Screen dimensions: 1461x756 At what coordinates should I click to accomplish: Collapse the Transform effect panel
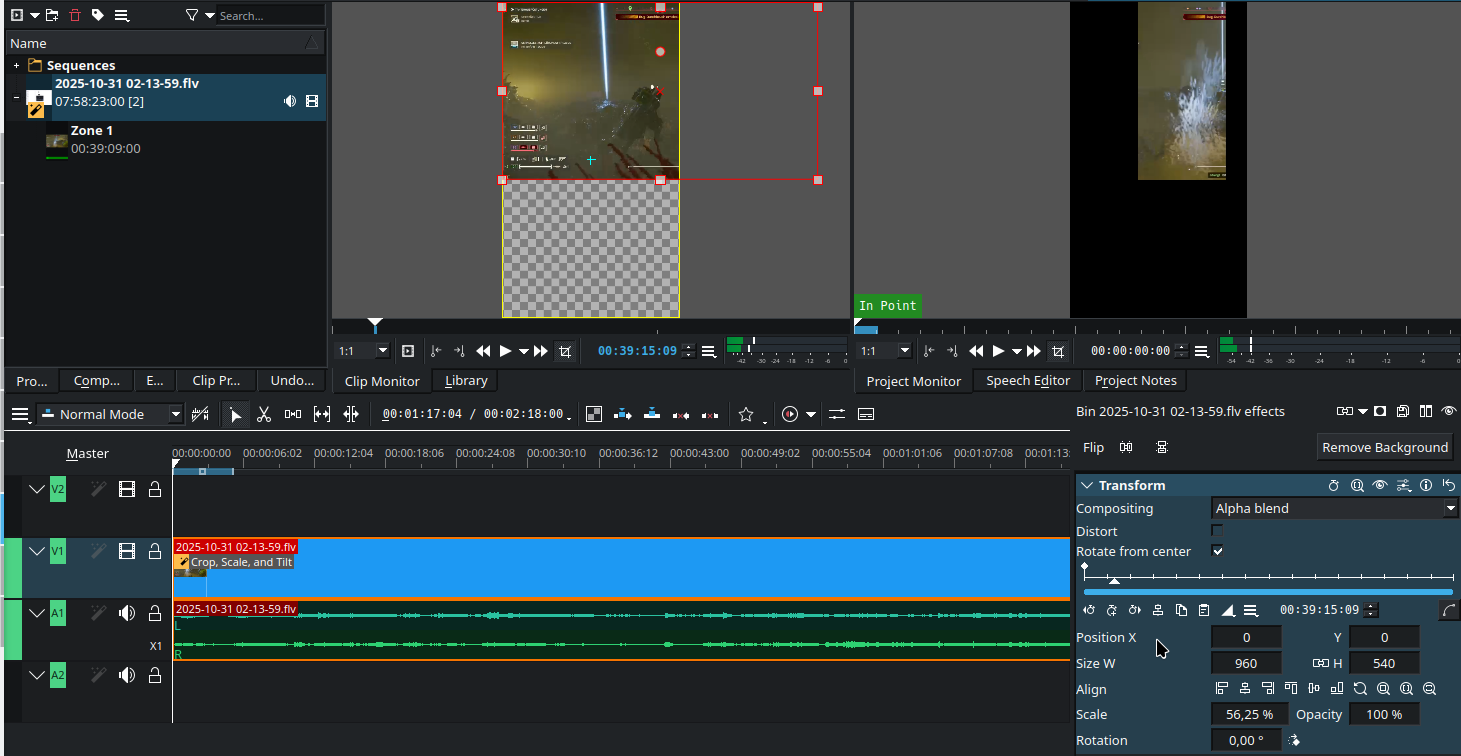pos(1087,485)
